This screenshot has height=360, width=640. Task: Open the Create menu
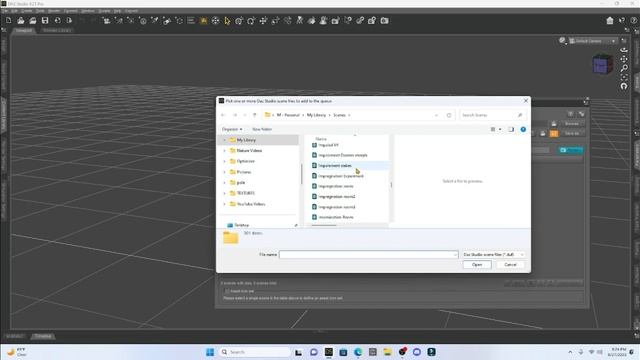pyautogui.click(x=27, y=11)
